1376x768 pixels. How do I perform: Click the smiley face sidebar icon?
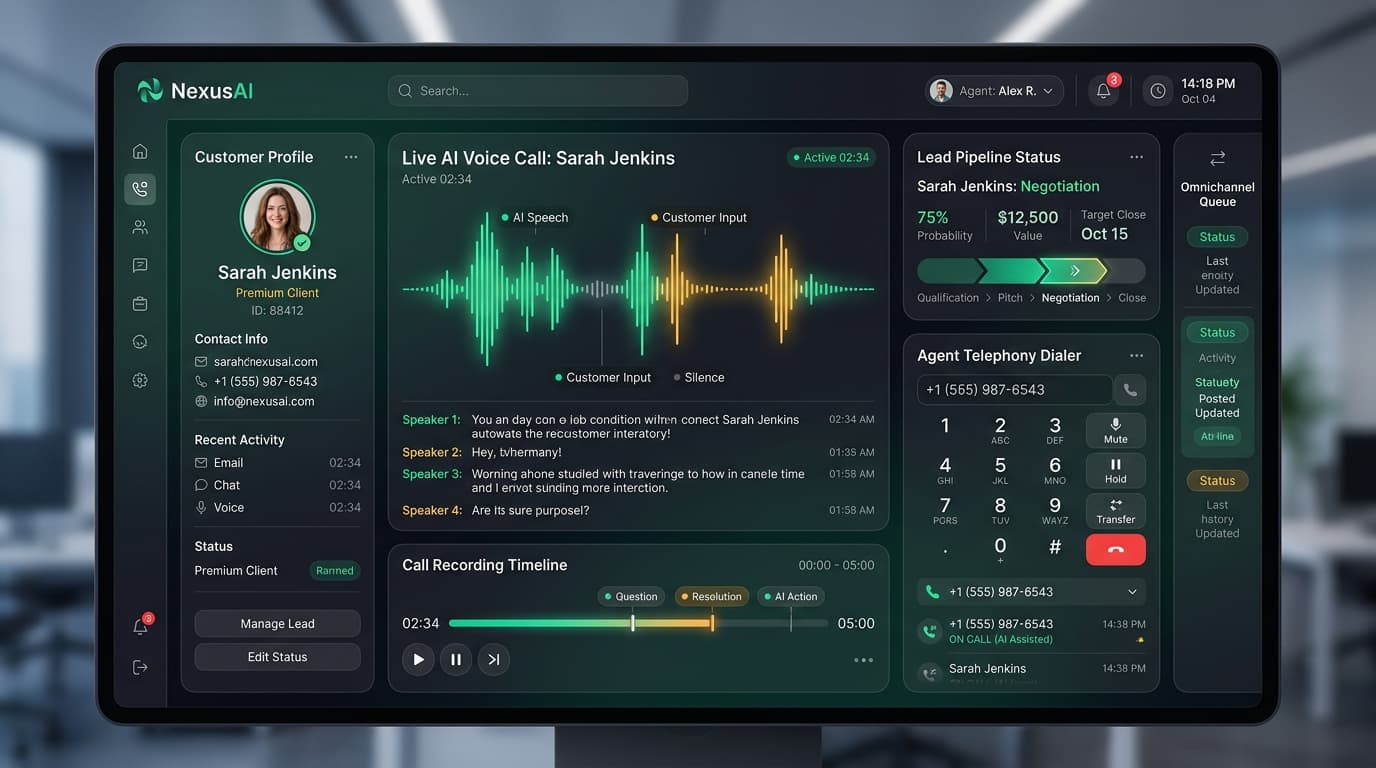pos(140,342)
